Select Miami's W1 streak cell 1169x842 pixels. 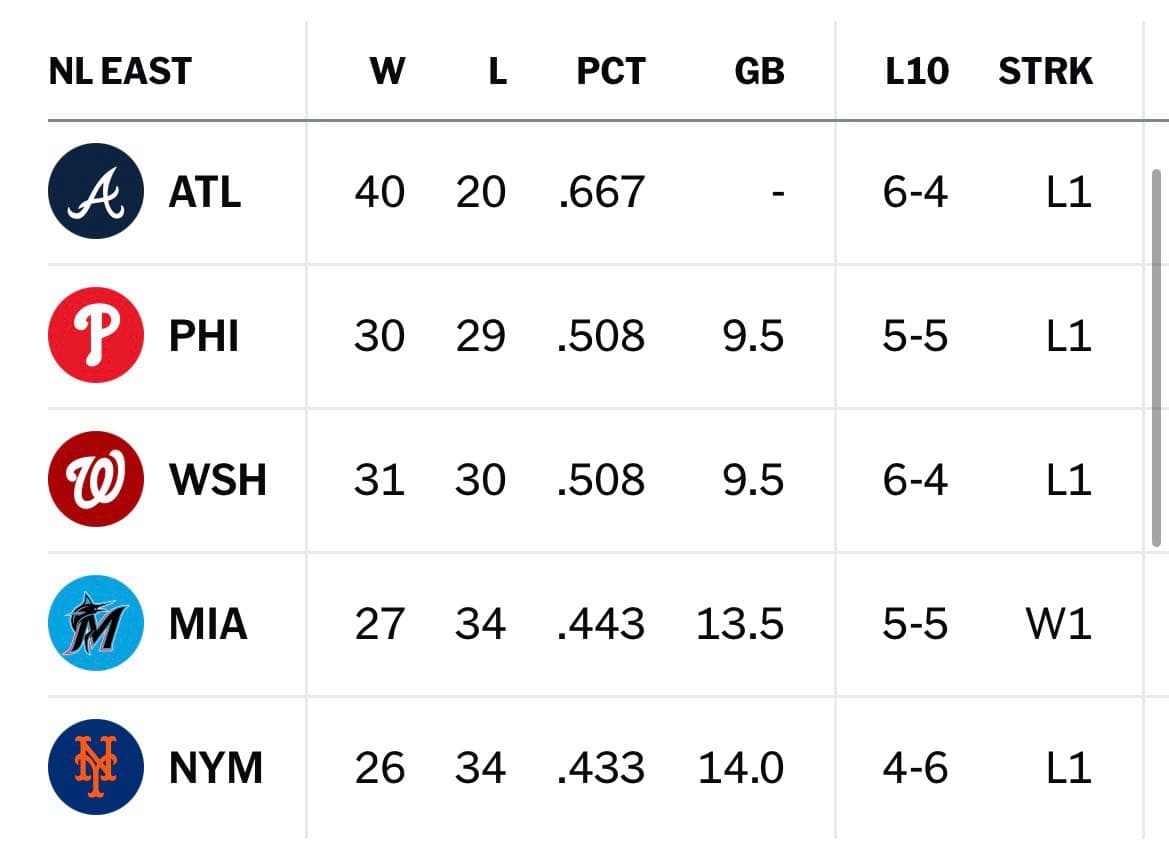coord(1059,623)
